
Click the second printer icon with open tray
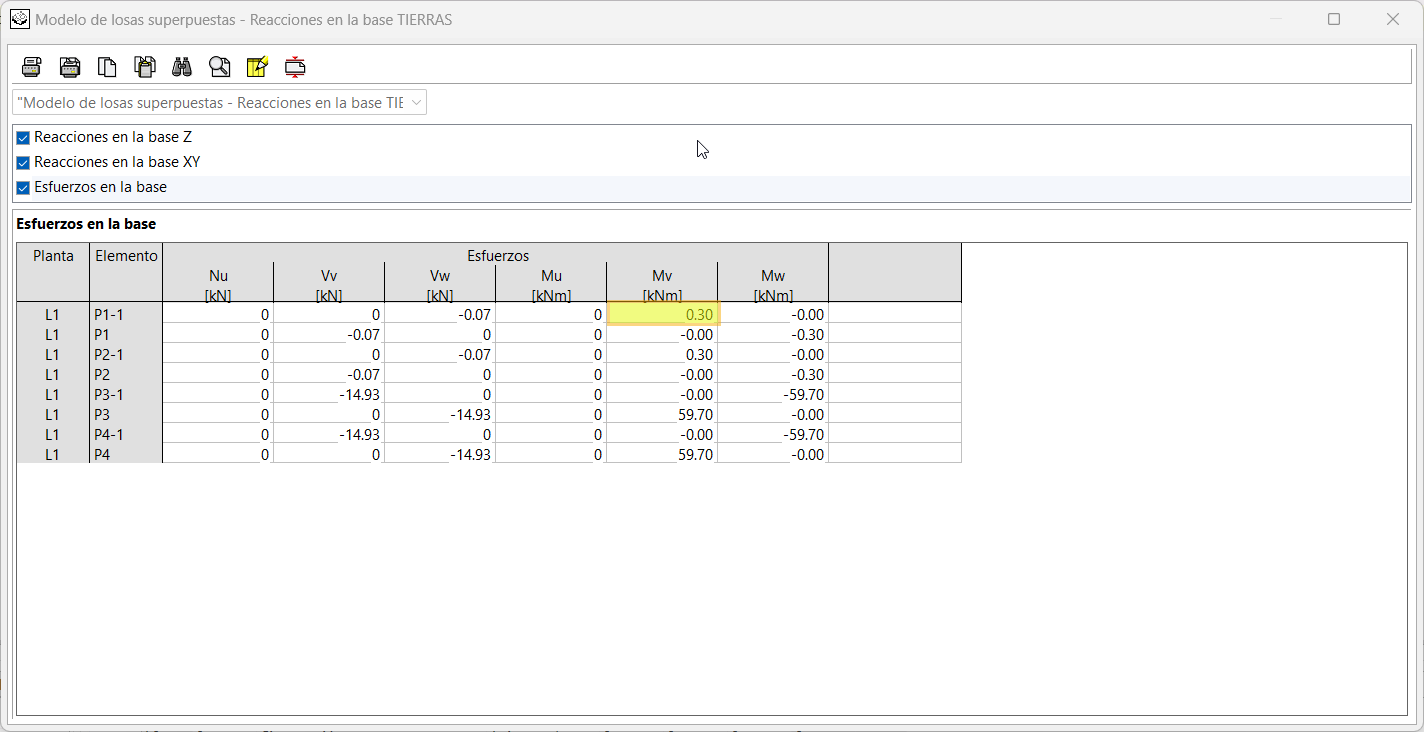70,67
